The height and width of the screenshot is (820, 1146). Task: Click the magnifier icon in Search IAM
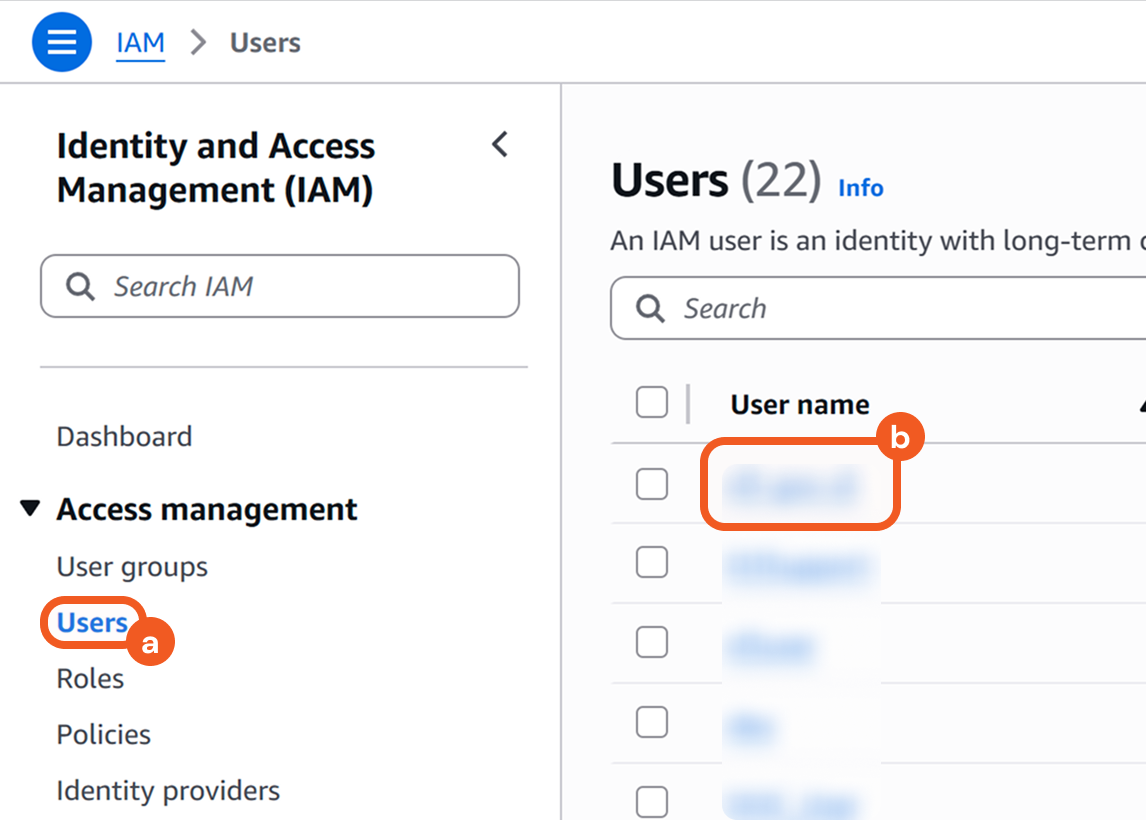[80, 287]
